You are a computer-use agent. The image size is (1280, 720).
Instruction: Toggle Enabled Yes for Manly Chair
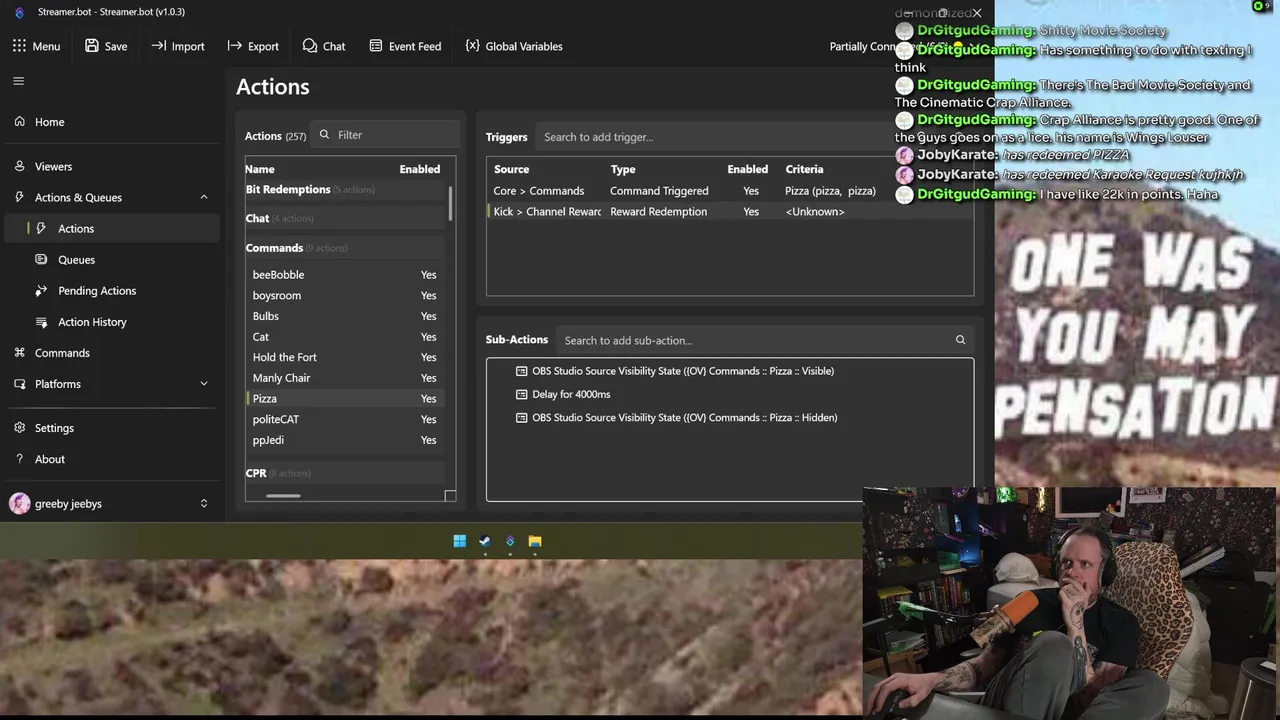428,378
